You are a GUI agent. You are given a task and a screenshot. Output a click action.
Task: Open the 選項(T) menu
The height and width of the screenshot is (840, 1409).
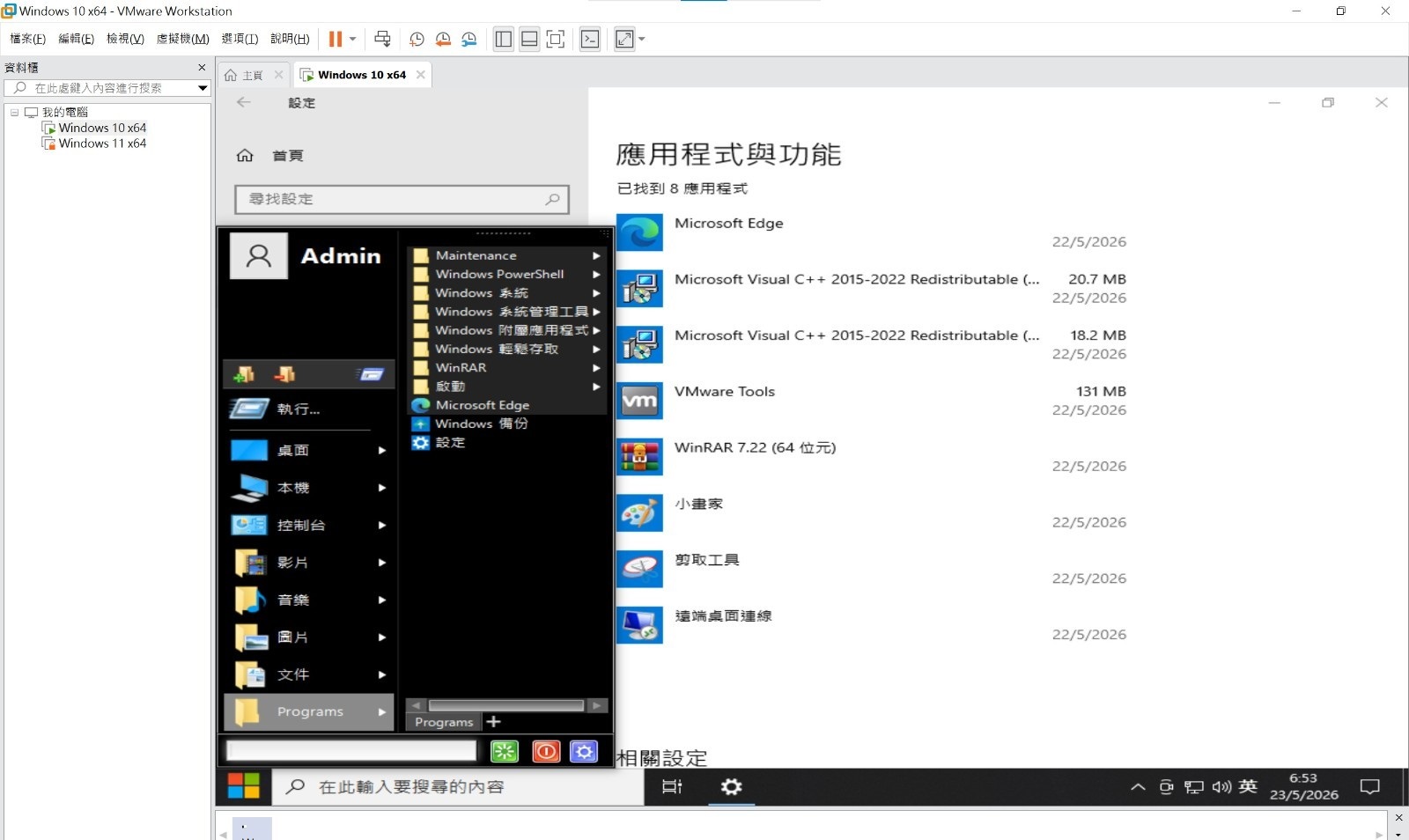tap(240, 39)
